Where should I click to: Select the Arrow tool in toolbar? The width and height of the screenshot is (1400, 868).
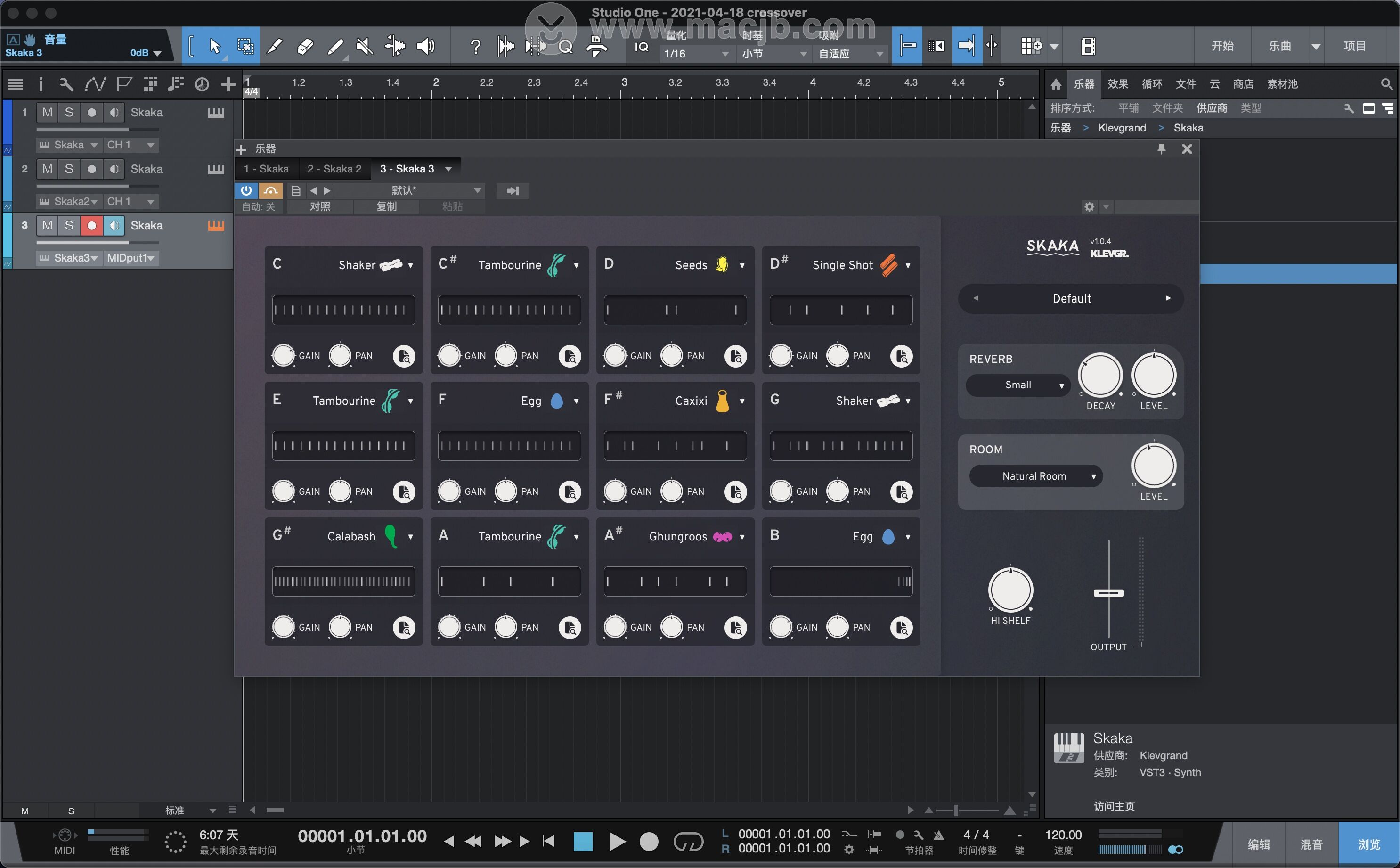(215, 46)
